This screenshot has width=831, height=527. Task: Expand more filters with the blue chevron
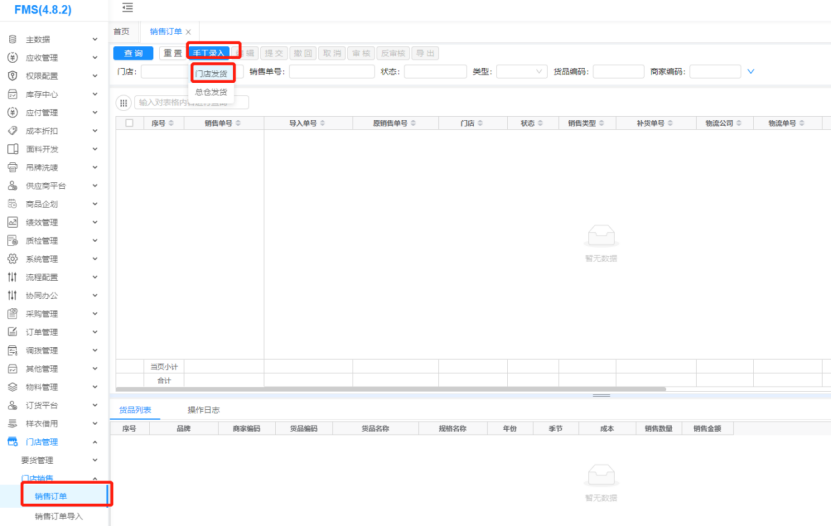tap(750, 72)
